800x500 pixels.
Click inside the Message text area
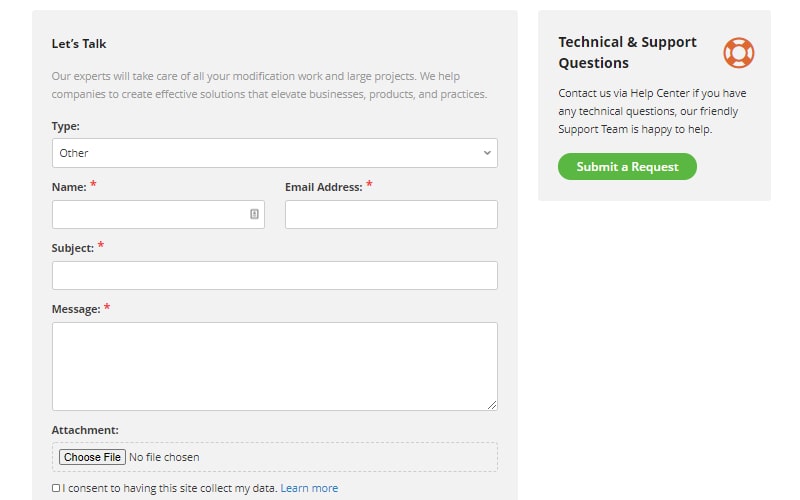click(x=274, y=366)
